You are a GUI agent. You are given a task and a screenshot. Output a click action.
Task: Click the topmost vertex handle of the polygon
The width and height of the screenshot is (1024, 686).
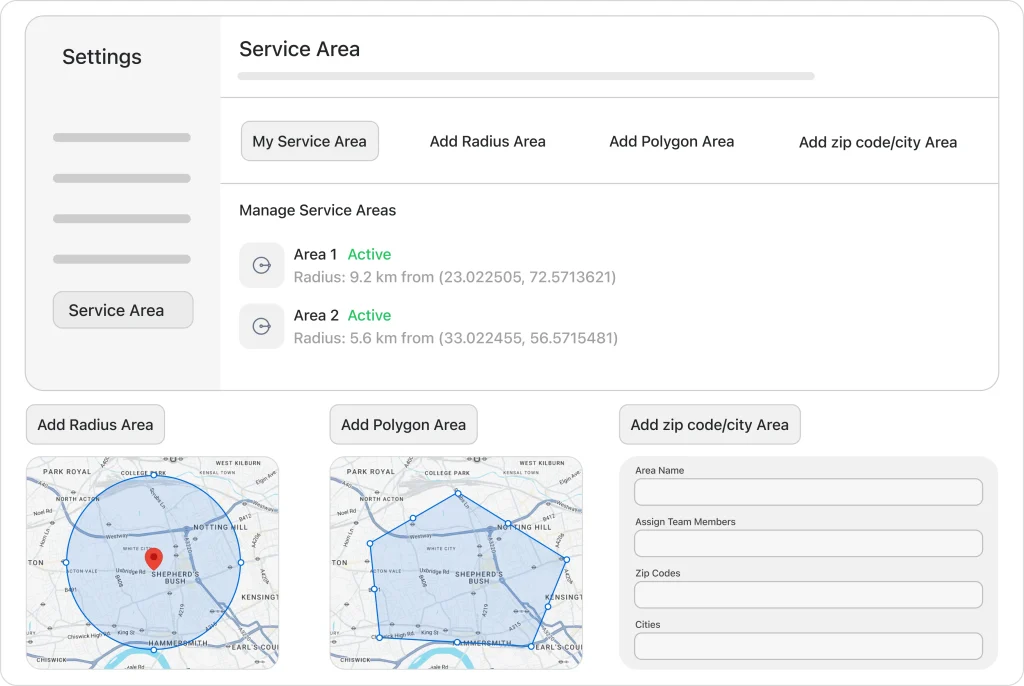pos(458,493)
